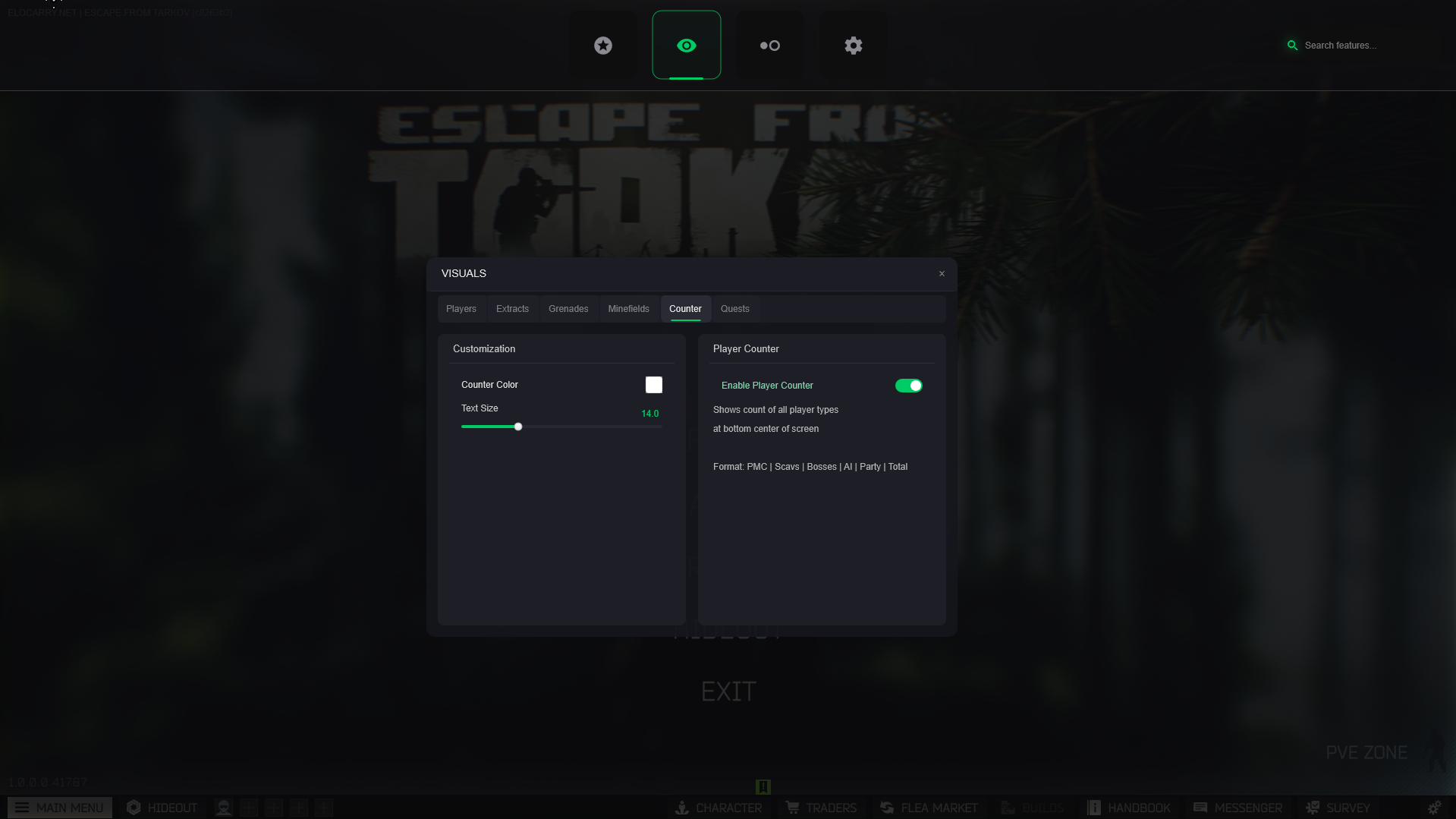Open the gear settings icon at top

853,46
